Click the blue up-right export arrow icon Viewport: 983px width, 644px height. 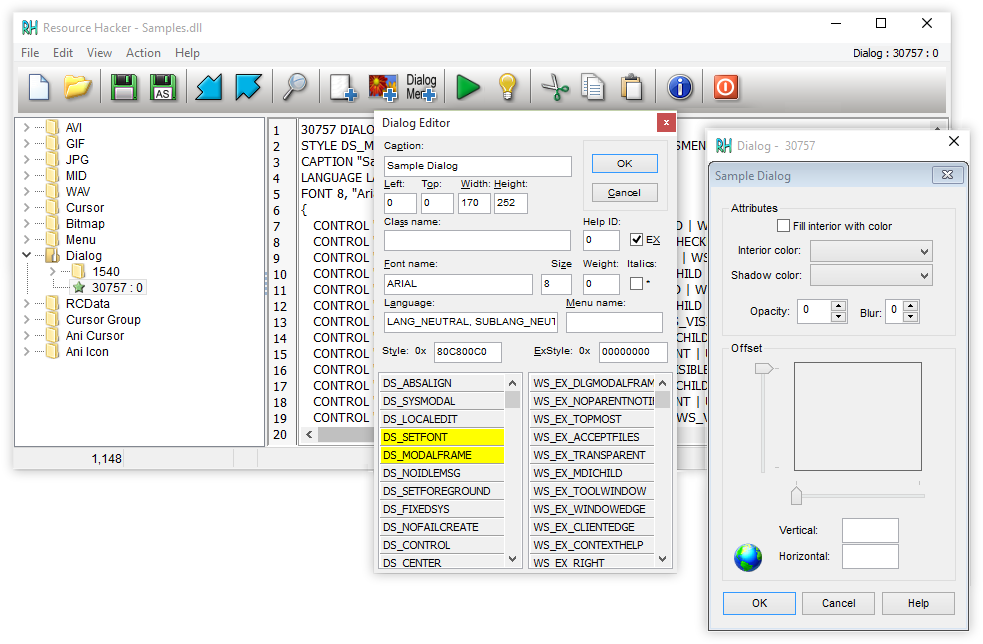pyautogui.click(x=248, y=87)
